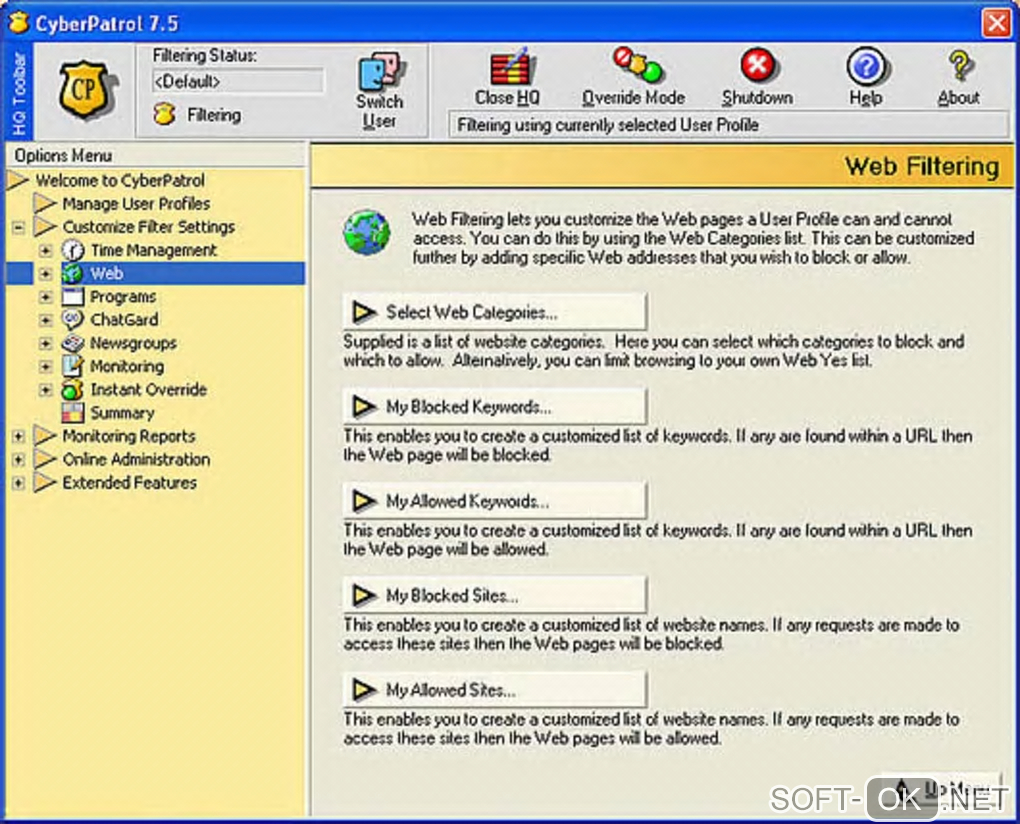Select the Newsgroups tree item
This screenshot has height=824, width=1020.
(x=133, y=343)
